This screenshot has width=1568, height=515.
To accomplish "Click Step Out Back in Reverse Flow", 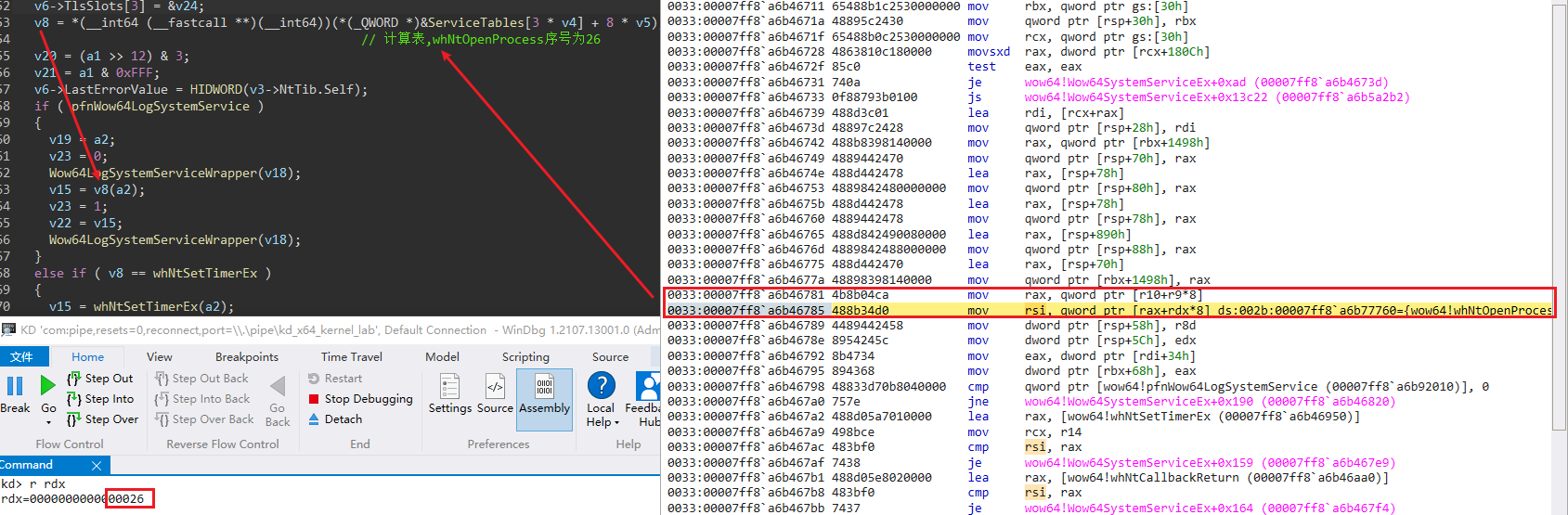I will pos(201,379).
